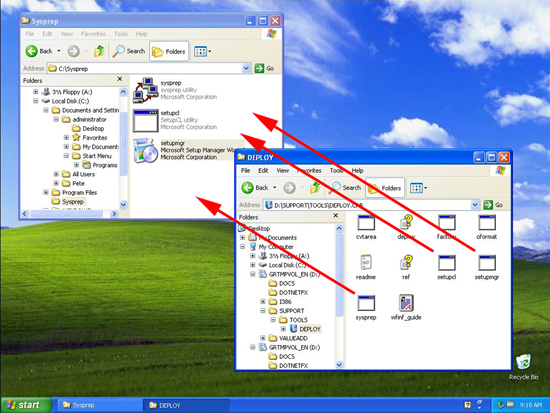Click Forward arrow in Sysprep toolbar
The width and height of the screenshot is (550, 413).
tap(74, 51)
